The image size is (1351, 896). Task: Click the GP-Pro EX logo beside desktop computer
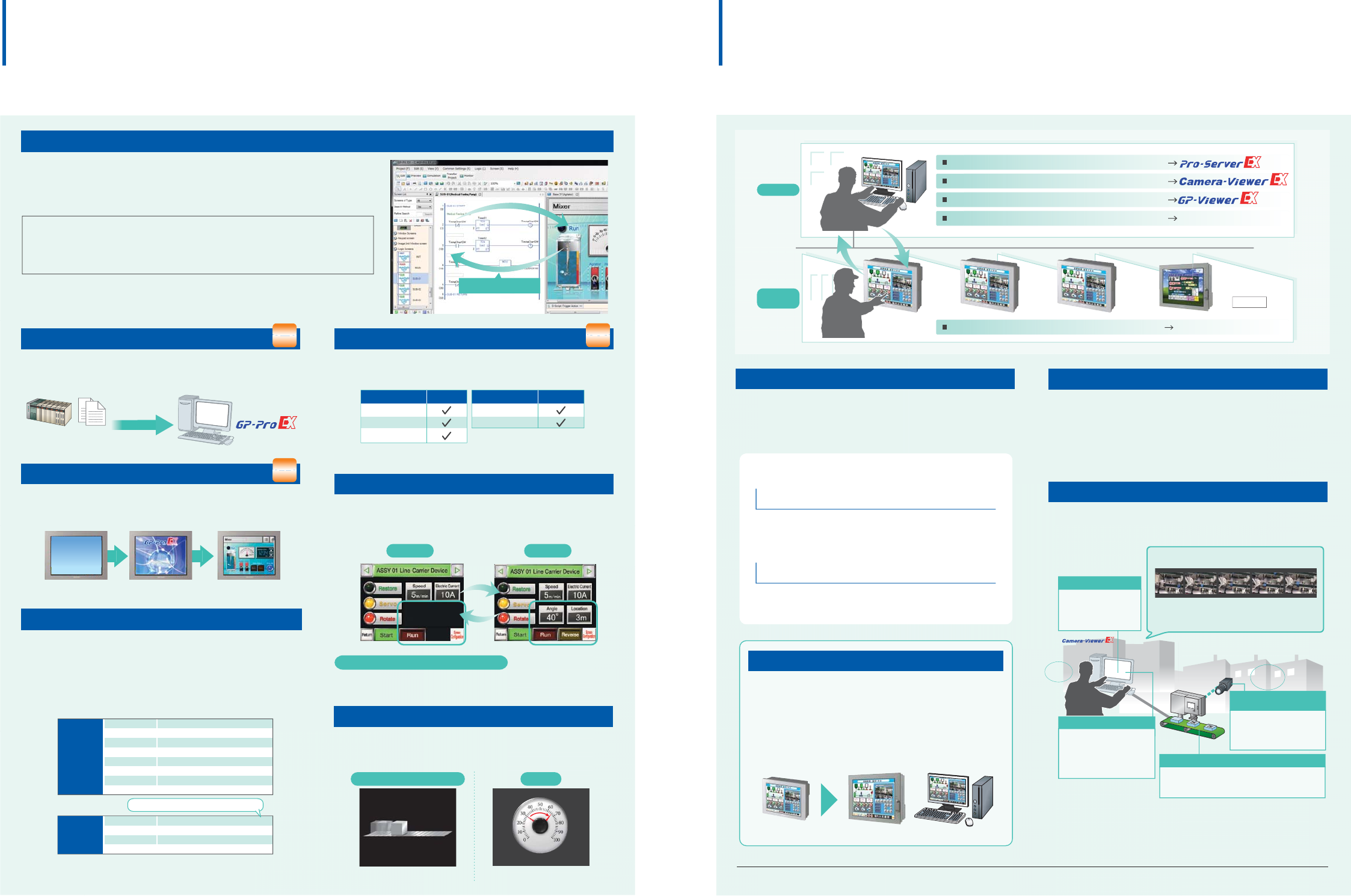click(266, 423)
